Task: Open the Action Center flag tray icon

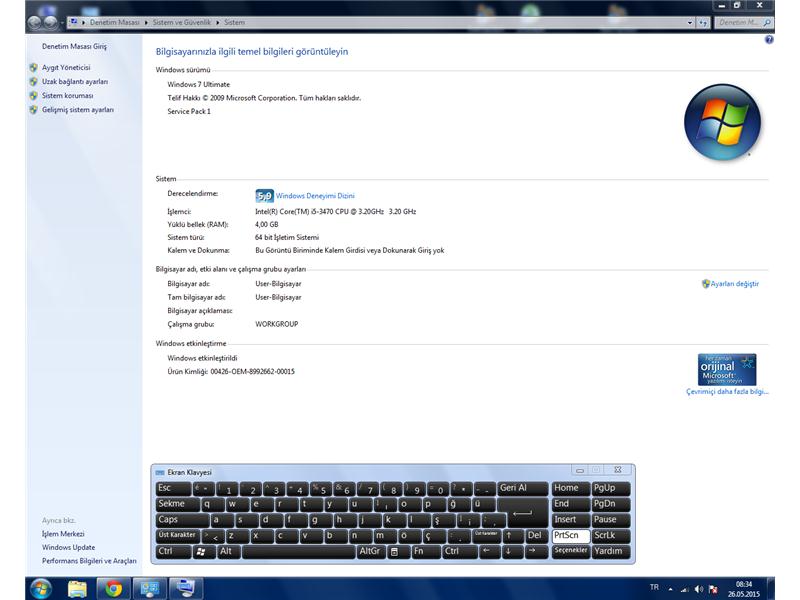Action: 713,589
